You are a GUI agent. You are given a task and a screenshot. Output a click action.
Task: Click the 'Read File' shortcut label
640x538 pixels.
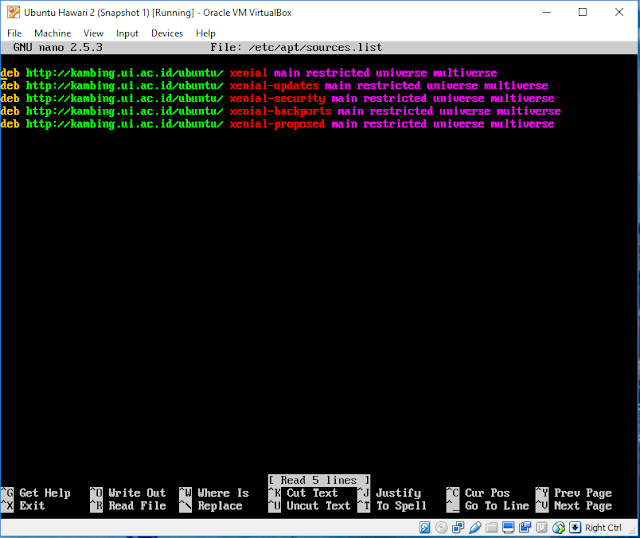[x=137, y=506]
